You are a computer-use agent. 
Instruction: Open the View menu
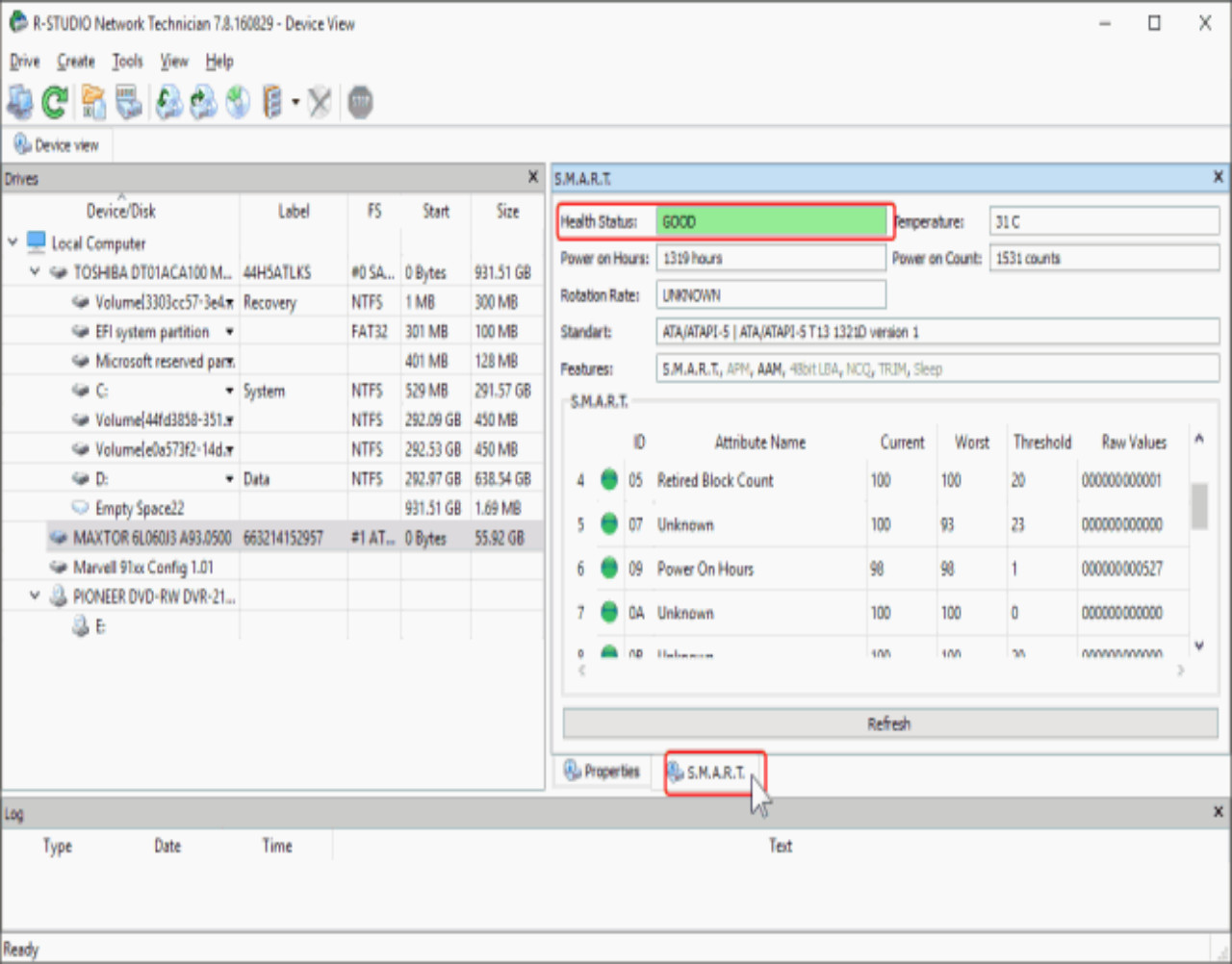(174, 62)
